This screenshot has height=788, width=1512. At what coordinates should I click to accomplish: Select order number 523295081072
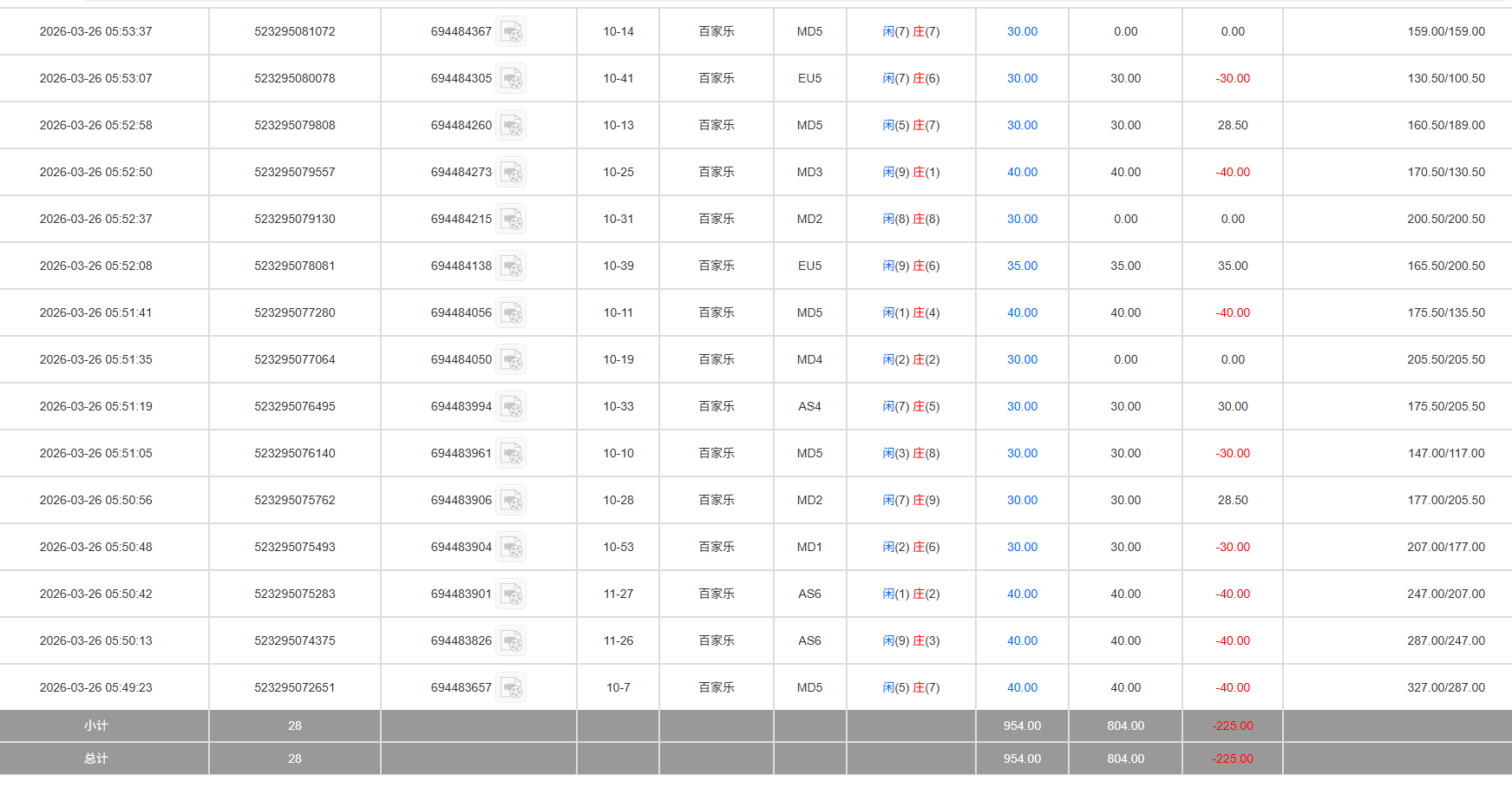[x=294, y=32]
